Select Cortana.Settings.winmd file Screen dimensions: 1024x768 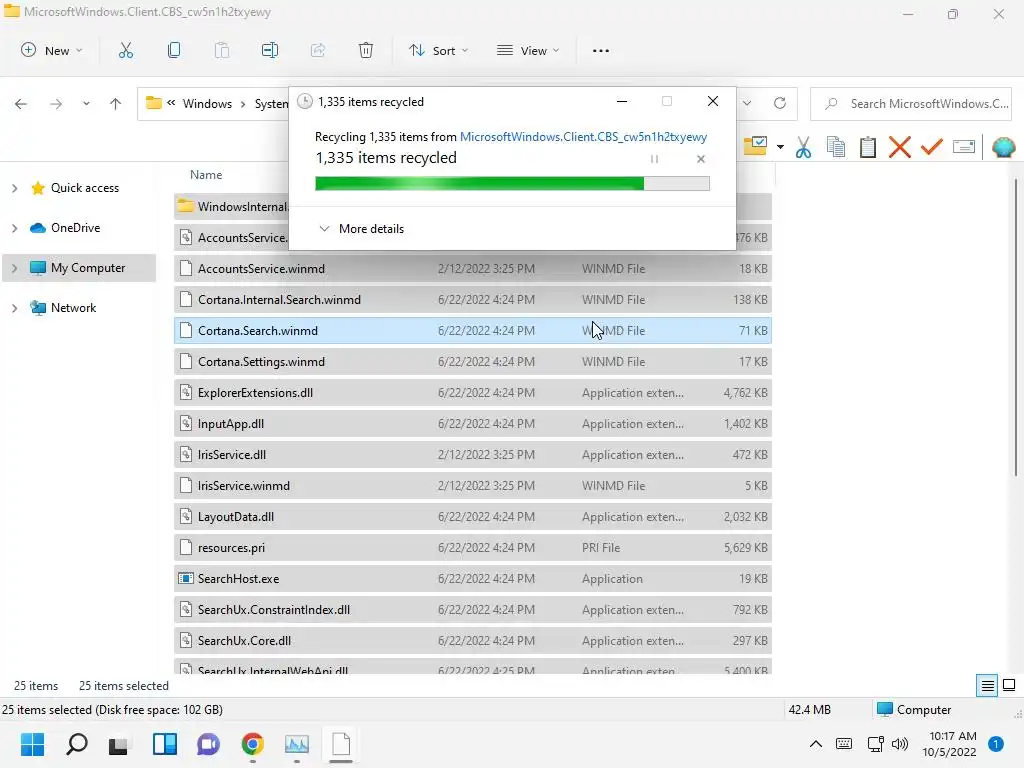(473, 362)
